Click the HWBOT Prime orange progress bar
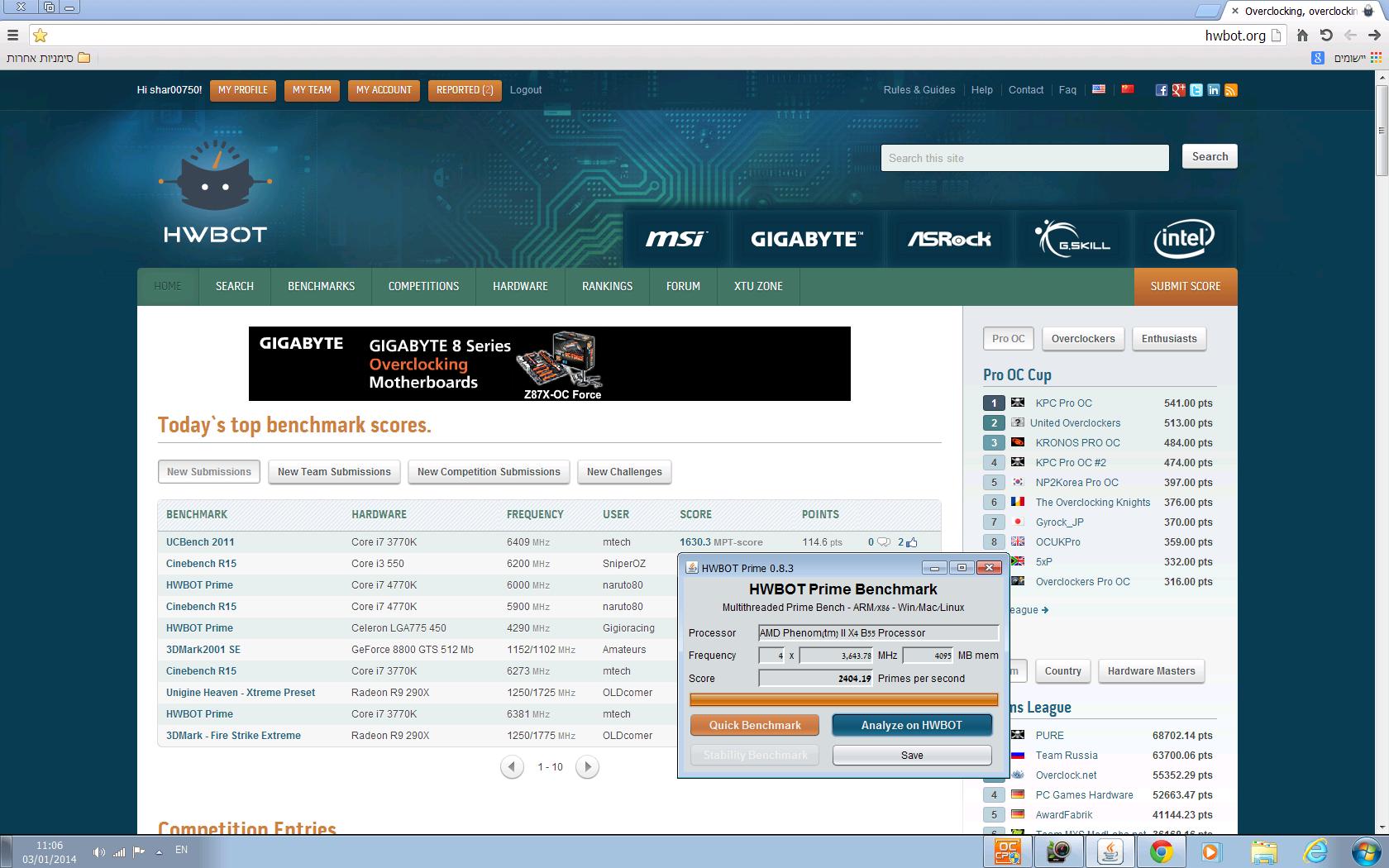The image size is (1389, 868). [843, 700]
